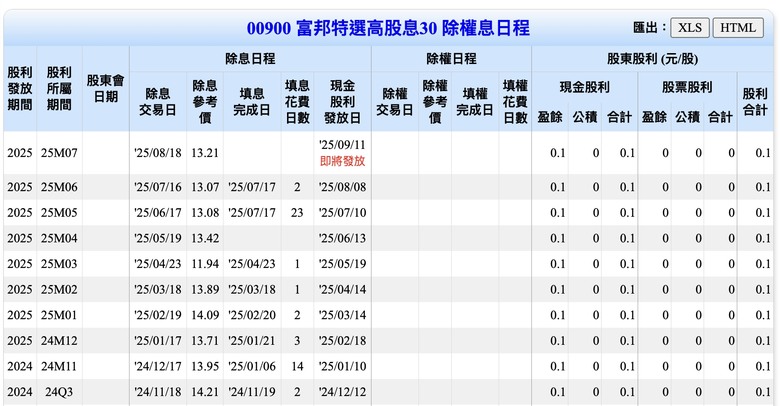Export the table as XLS
780x406 pixels.
690,27
